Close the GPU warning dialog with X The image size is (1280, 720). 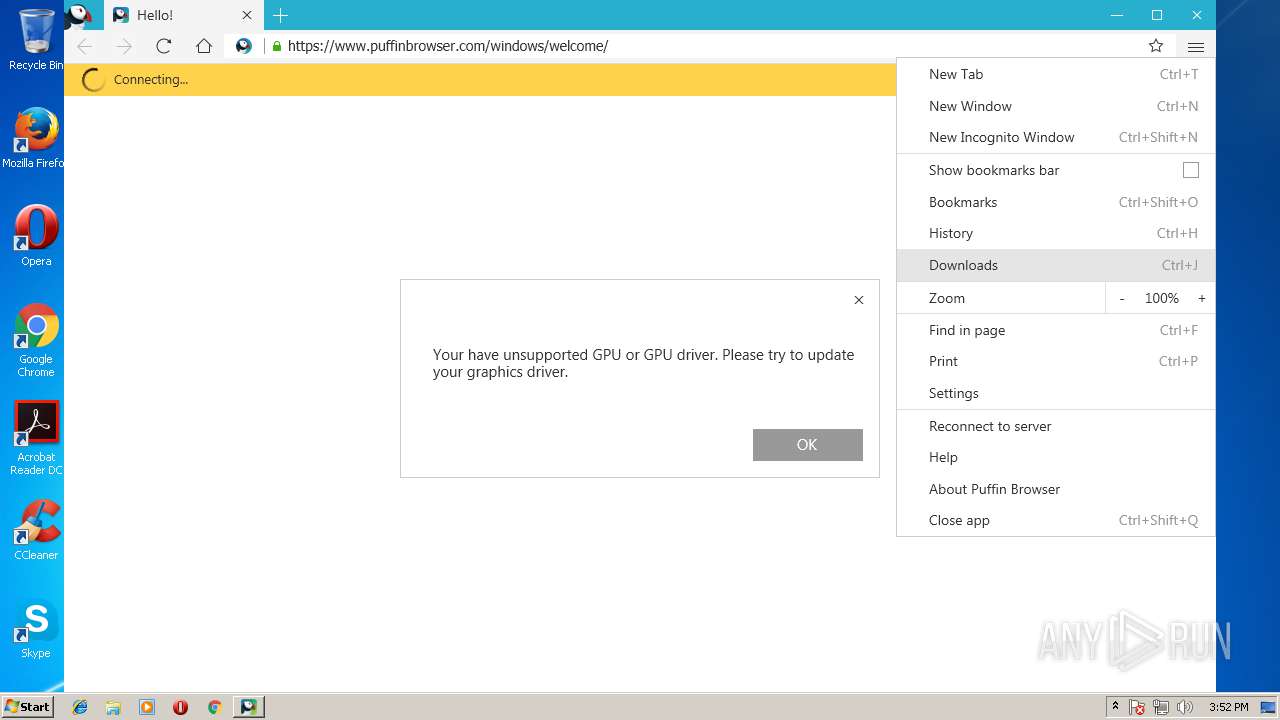point(859,300)
